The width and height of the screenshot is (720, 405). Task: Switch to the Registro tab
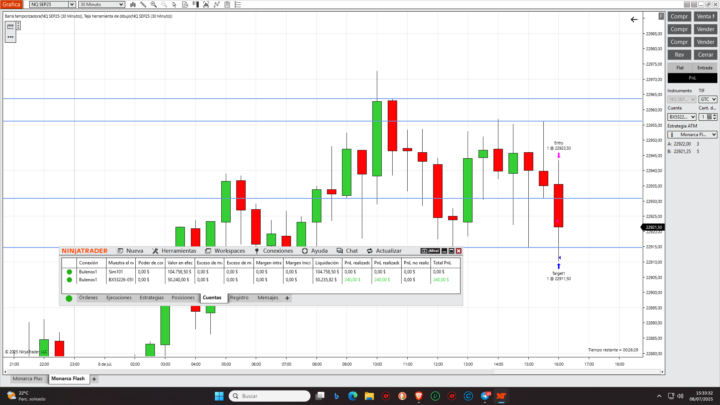pyautogui.click(x=239, y=298)
